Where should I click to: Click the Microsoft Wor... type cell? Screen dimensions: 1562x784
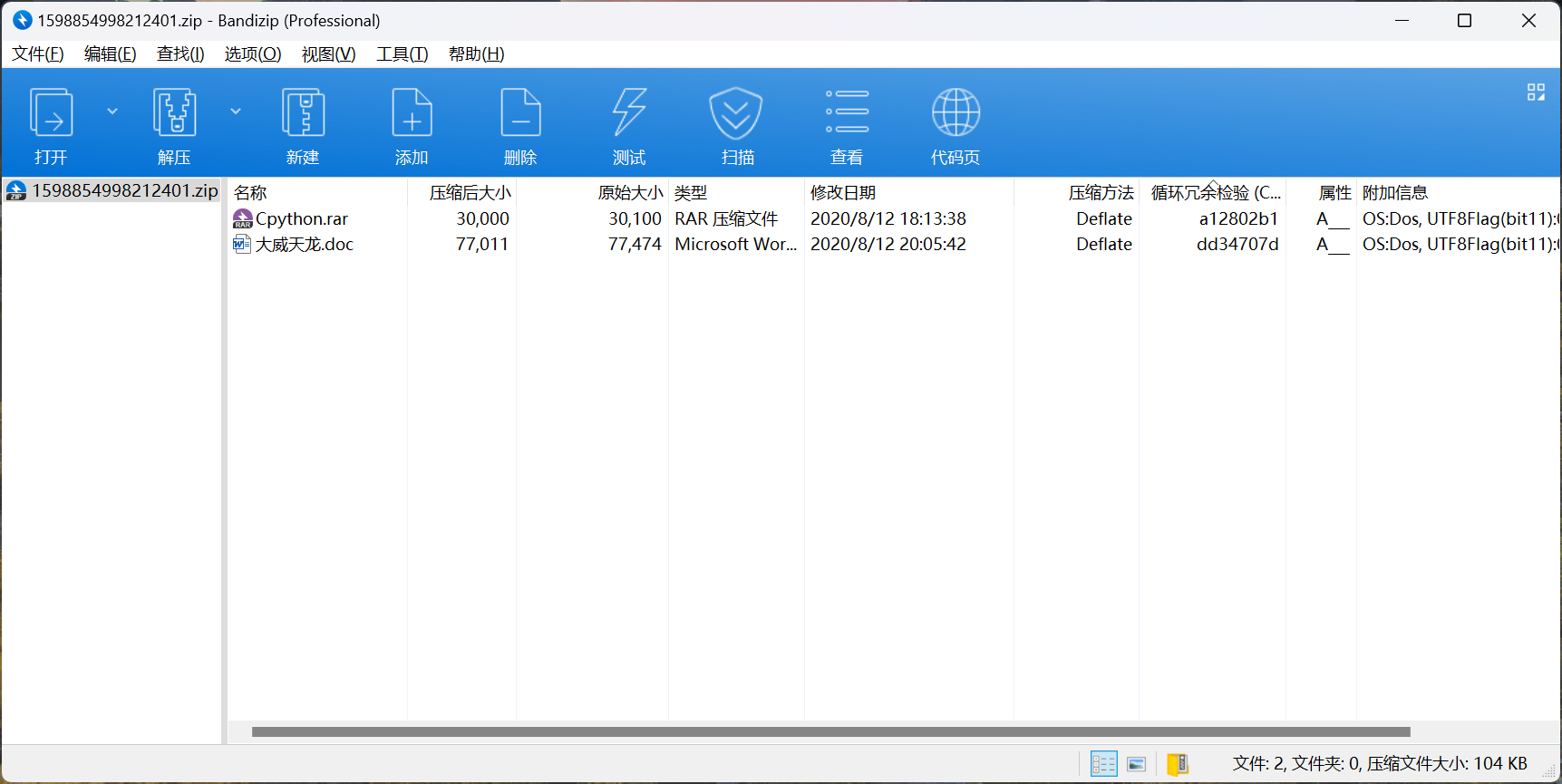735,244
